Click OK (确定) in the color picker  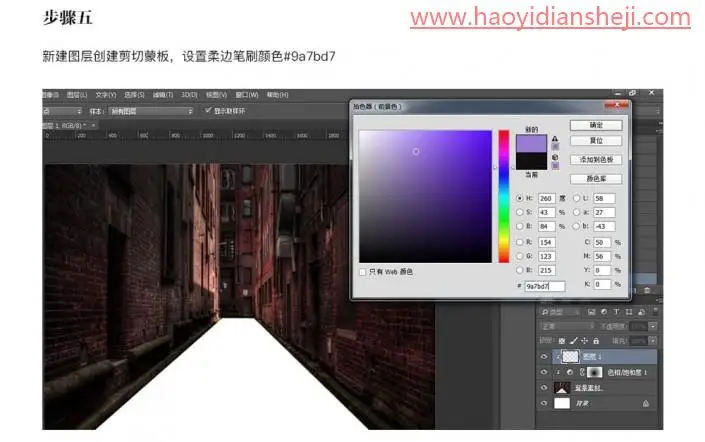click(596, 125)
